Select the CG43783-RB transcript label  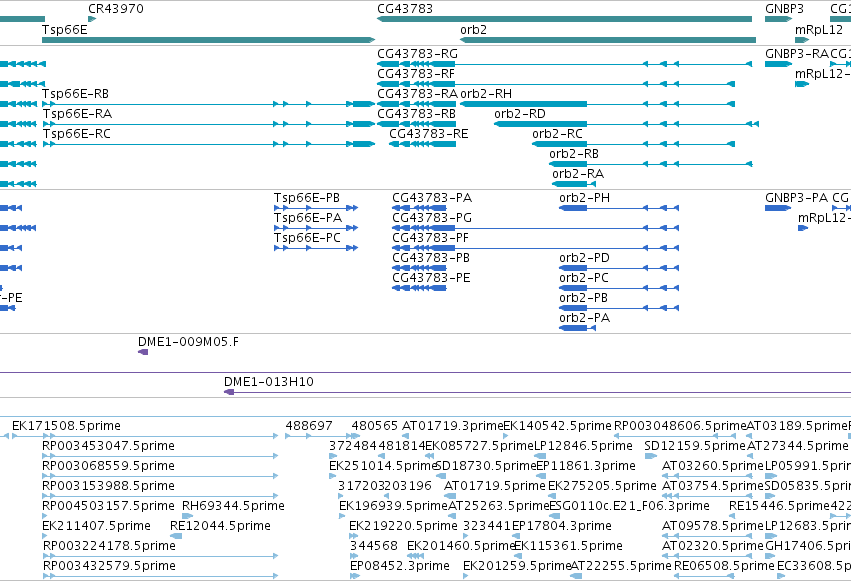click(x=416, y=114)
